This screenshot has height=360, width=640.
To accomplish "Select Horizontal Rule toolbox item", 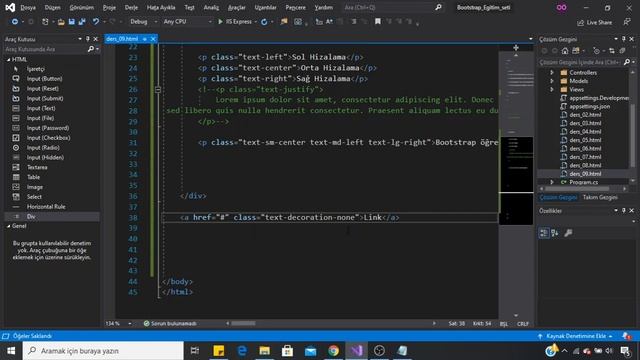I will (46, 207).
